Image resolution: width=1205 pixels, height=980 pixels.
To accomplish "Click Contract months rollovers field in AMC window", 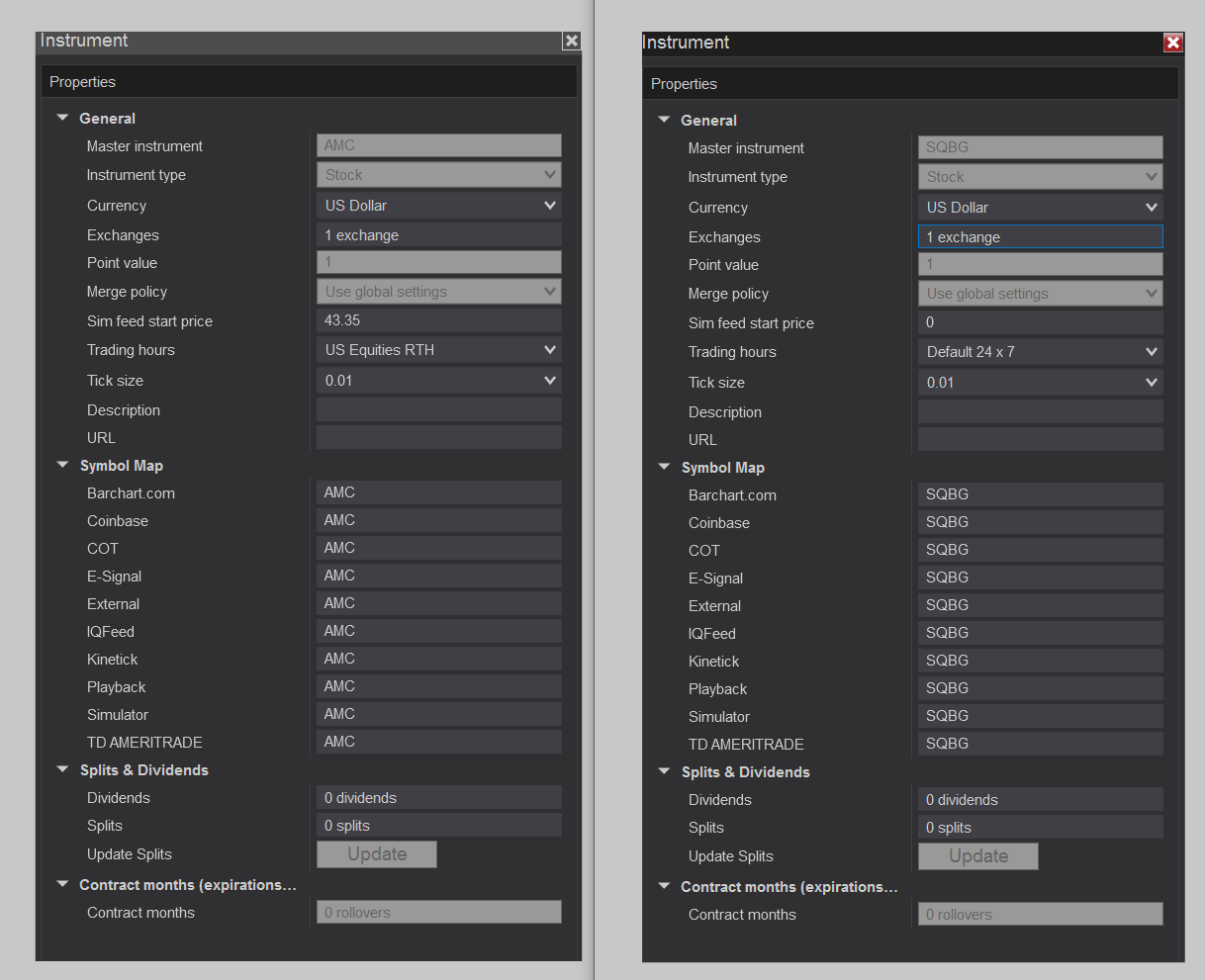I will tap(439, 912).
